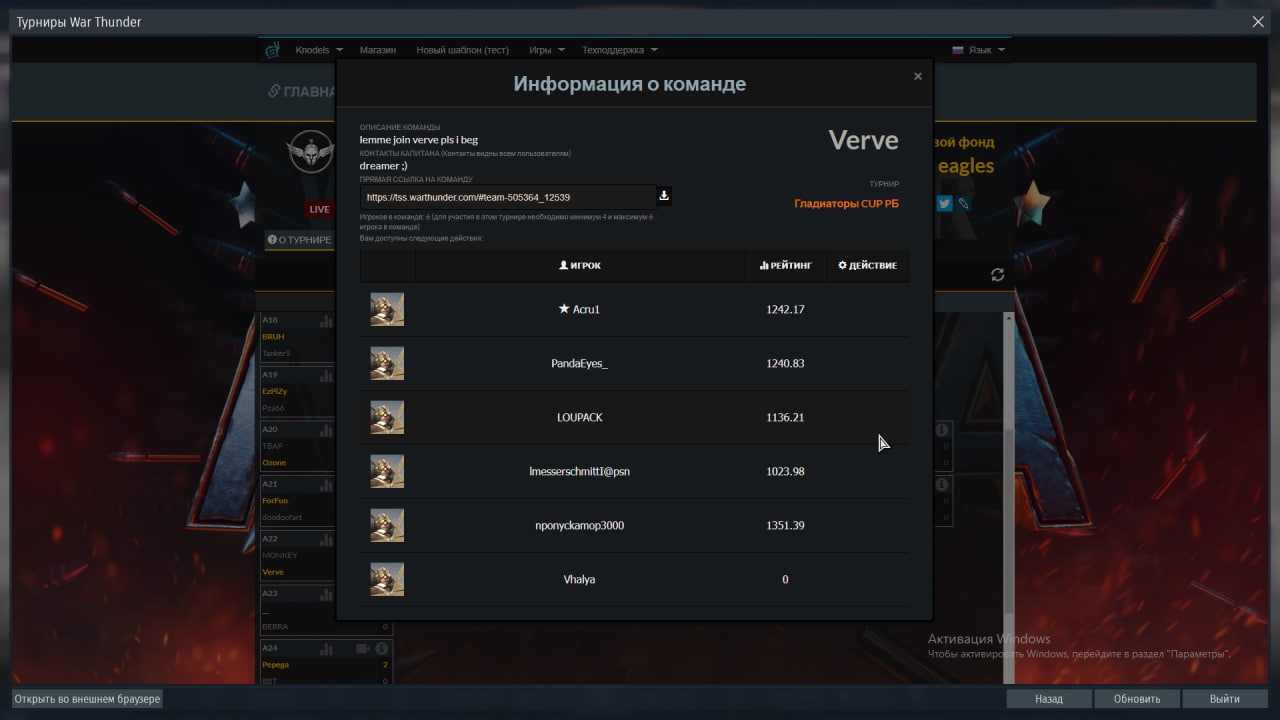The width and height of the screenshot is (1280, 720).
Task: Click the stats icon in match A20
Action: coord(326,430)
